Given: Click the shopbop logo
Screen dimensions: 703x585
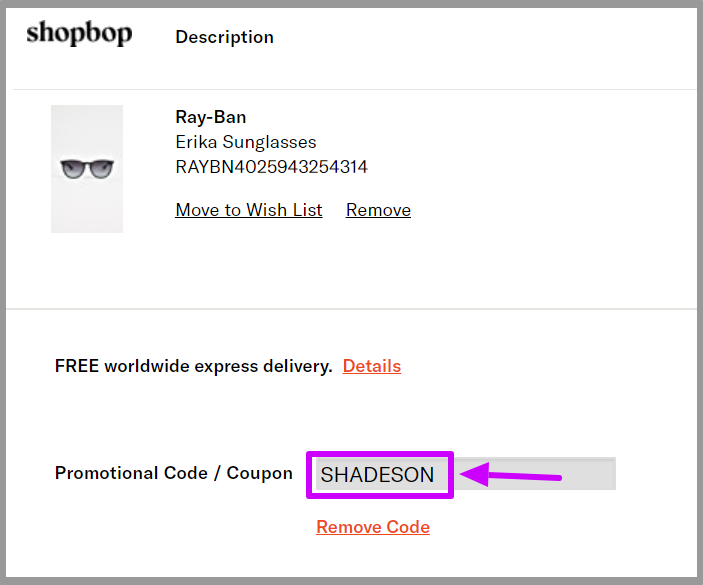Looking at the screenshot, I should tap(79, 33).
